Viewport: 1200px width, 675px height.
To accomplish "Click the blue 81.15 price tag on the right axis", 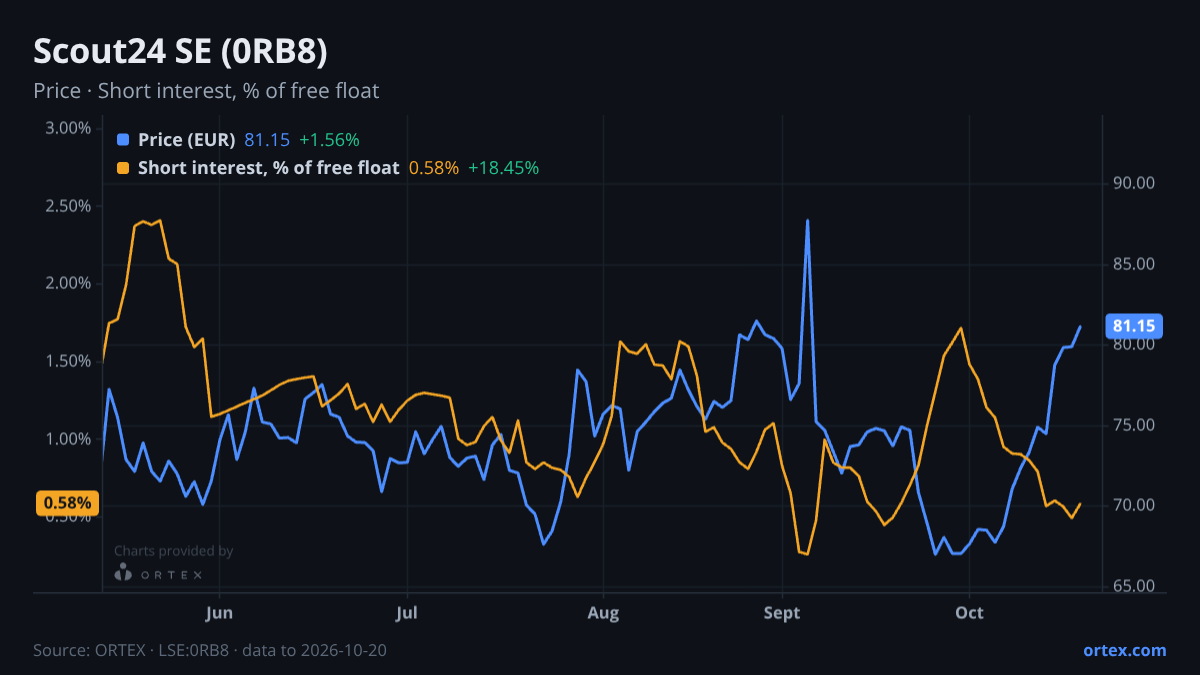I will pyautogui.click(x=1134, y=326).
